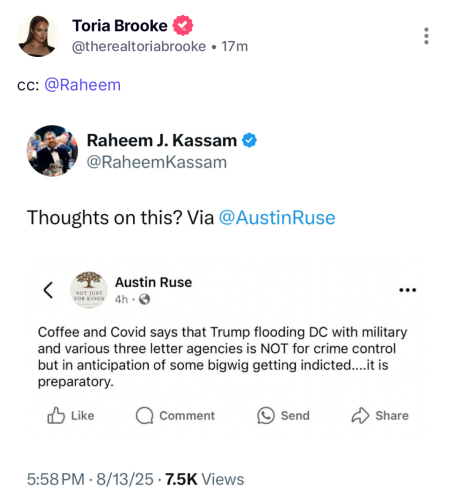The image size is (456, 500).
Task: Click Toria Brooke's red verified badge
Action: (182, 26)
